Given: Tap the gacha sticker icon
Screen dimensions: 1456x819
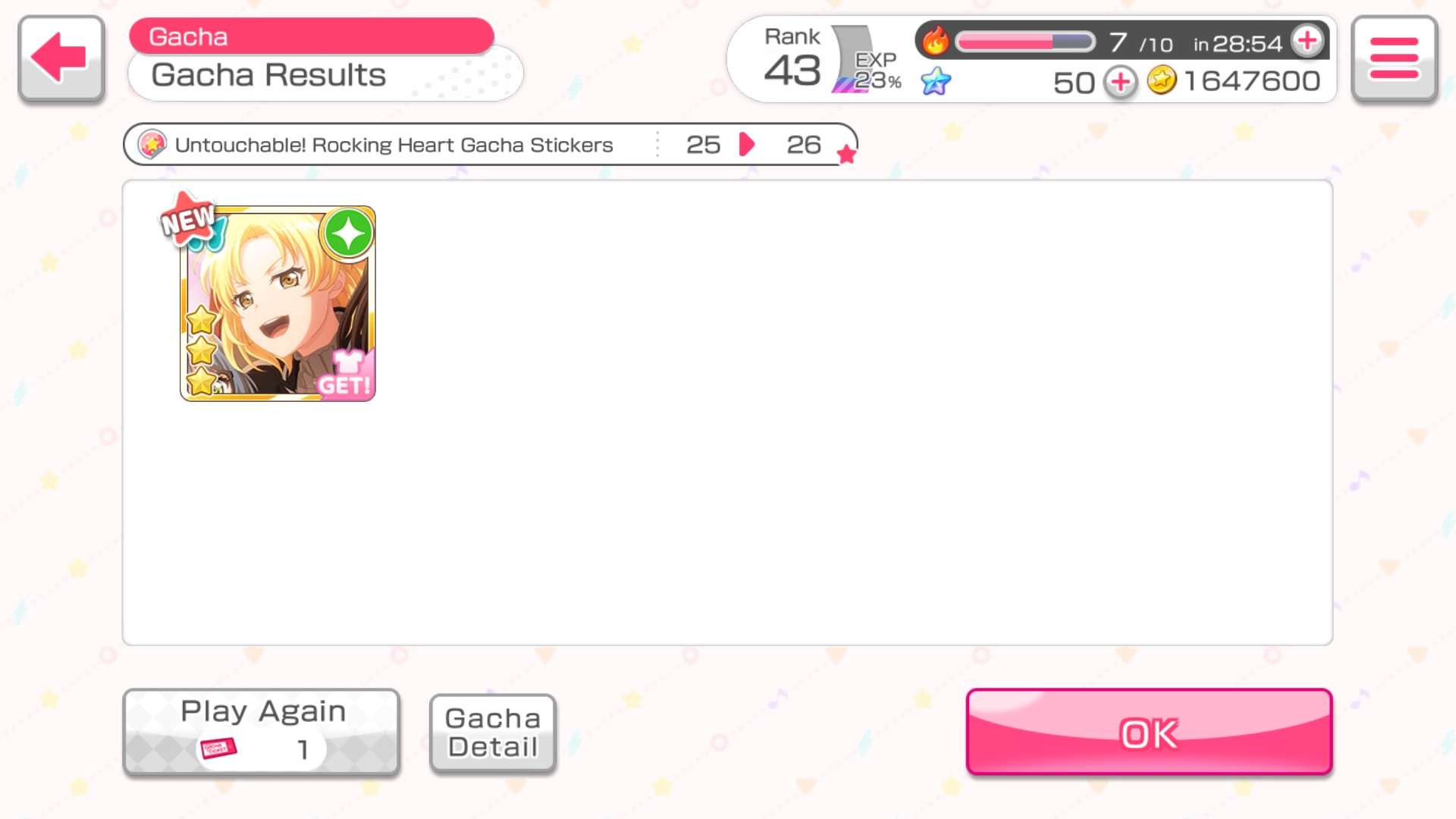Looking at the screenshot, I should pyautogui.click(x=152, y=144).
